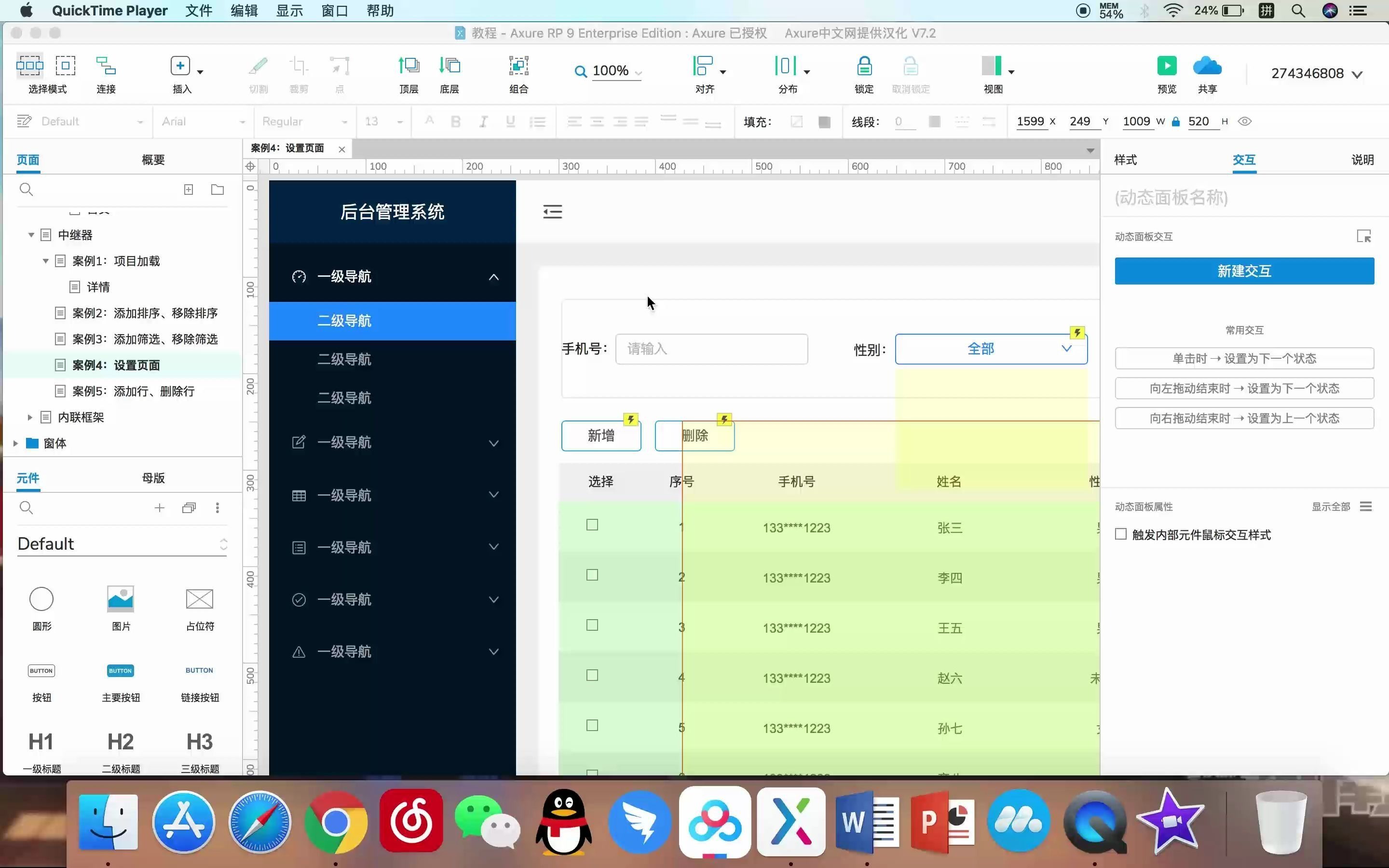
Task: Click the fill color swatch
Action: pyautogui.click(x=824, y=122)
